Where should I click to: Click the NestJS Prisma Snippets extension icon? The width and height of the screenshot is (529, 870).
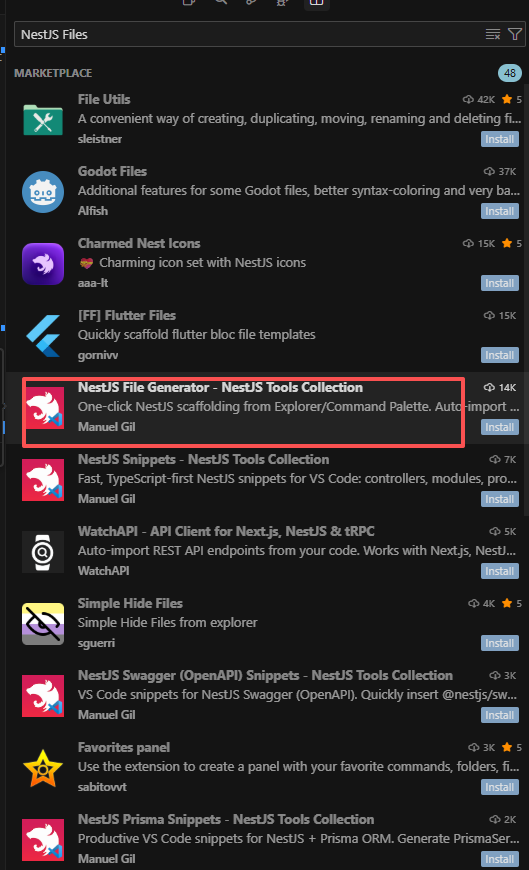click(x=43, y=840)
